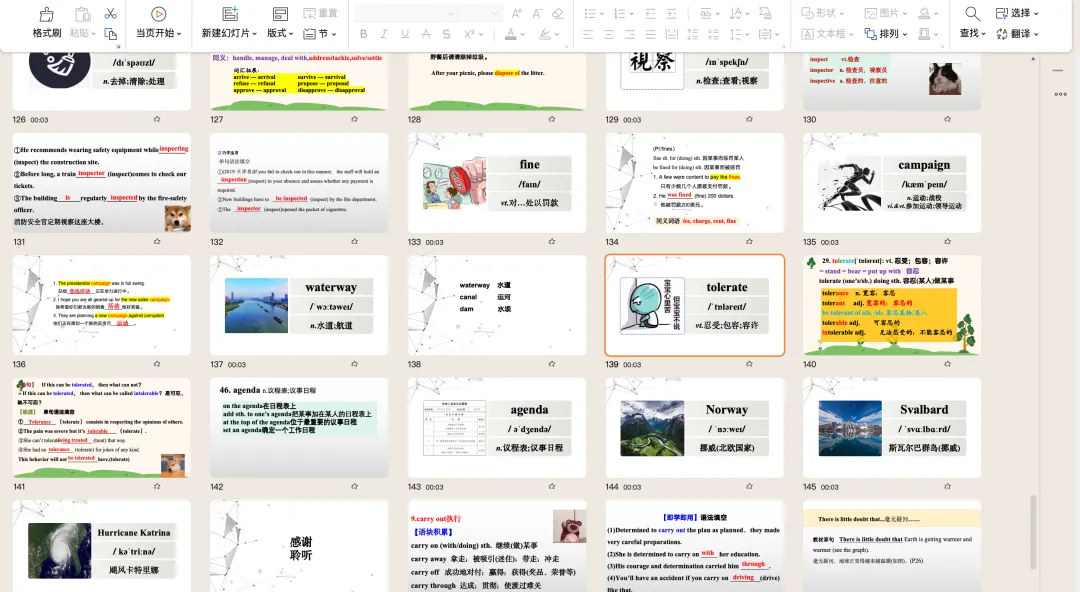Image resolution: width=1080 pixels, height=592 pixels.
Task: Open the line spacing dropdown
Action: coord(738,34)
